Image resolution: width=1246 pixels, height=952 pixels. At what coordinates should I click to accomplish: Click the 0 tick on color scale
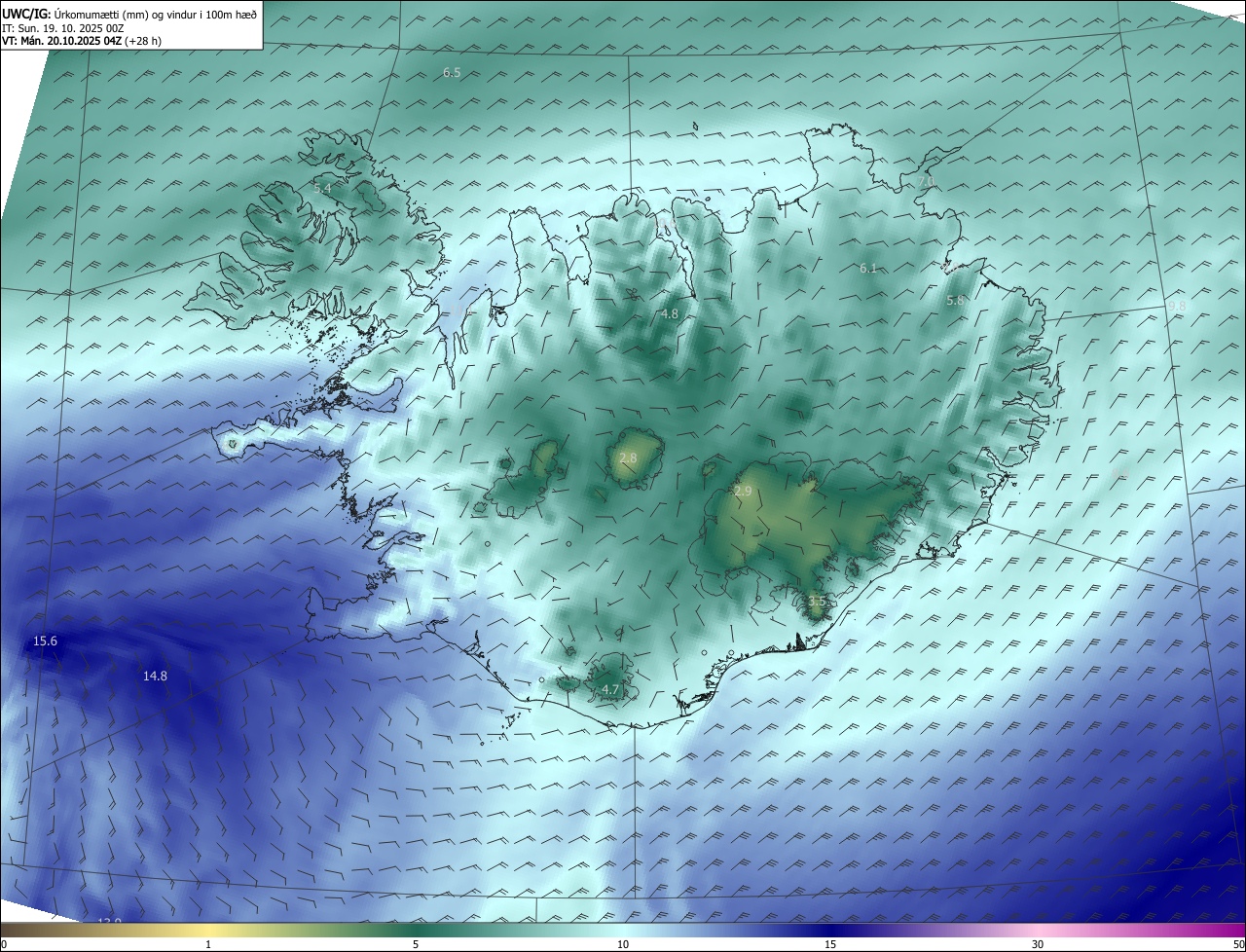[x=4, y=944]
